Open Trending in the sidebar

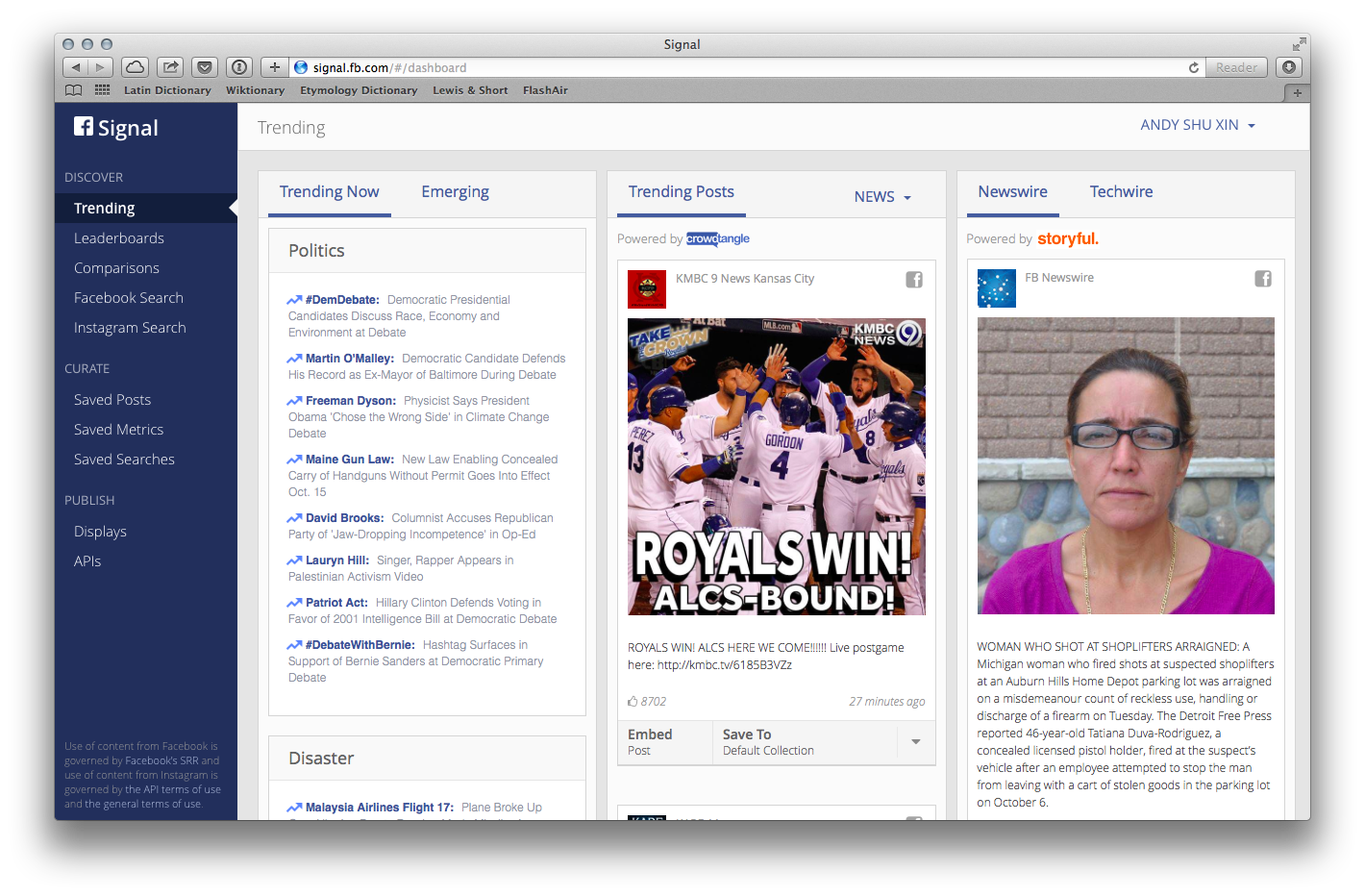click(x=146, y=209)
